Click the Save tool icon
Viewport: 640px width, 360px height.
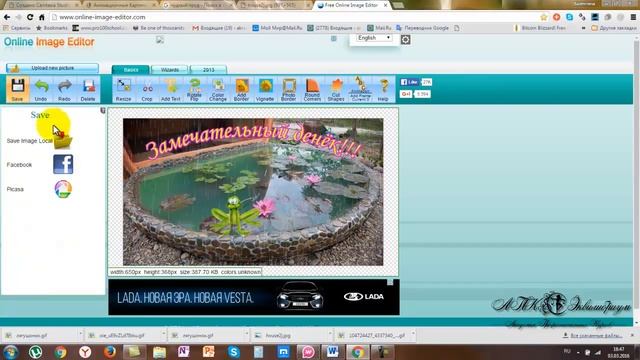pos(17,89)
